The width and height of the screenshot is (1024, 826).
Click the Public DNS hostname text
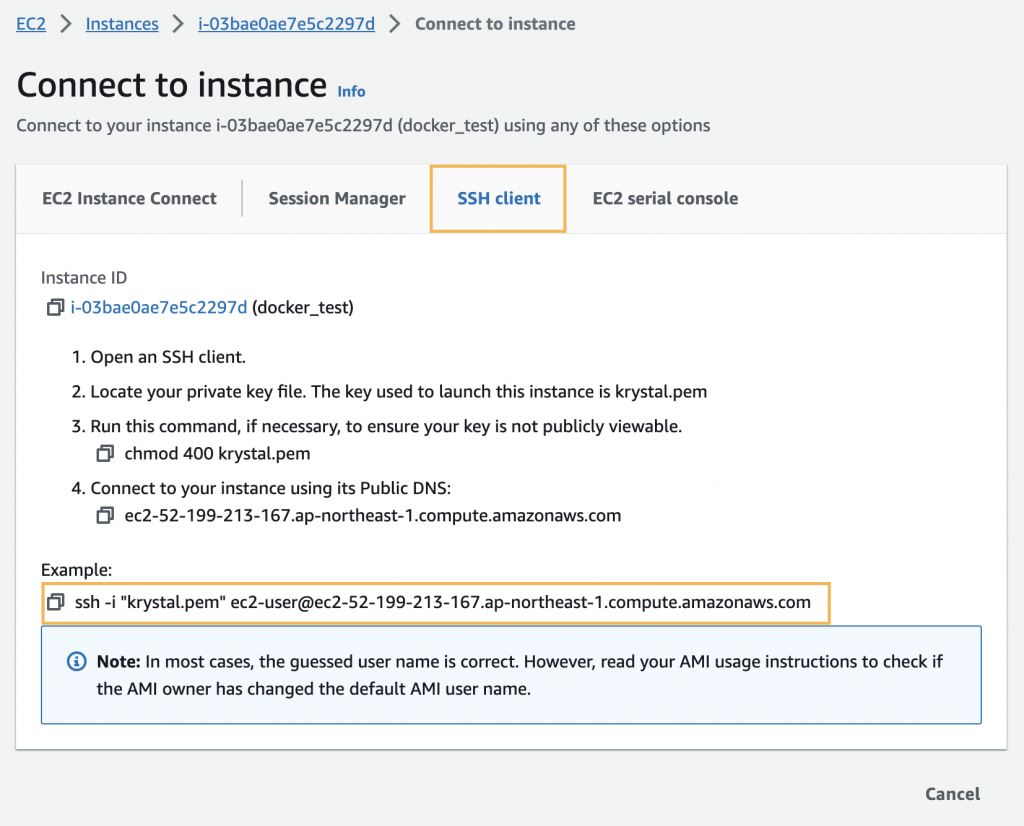373,516
